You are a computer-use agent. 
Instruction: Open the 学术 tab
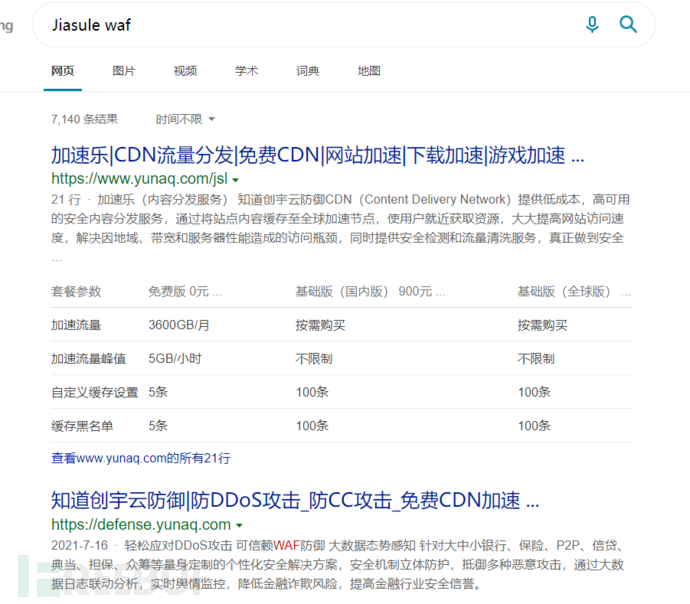246,71
